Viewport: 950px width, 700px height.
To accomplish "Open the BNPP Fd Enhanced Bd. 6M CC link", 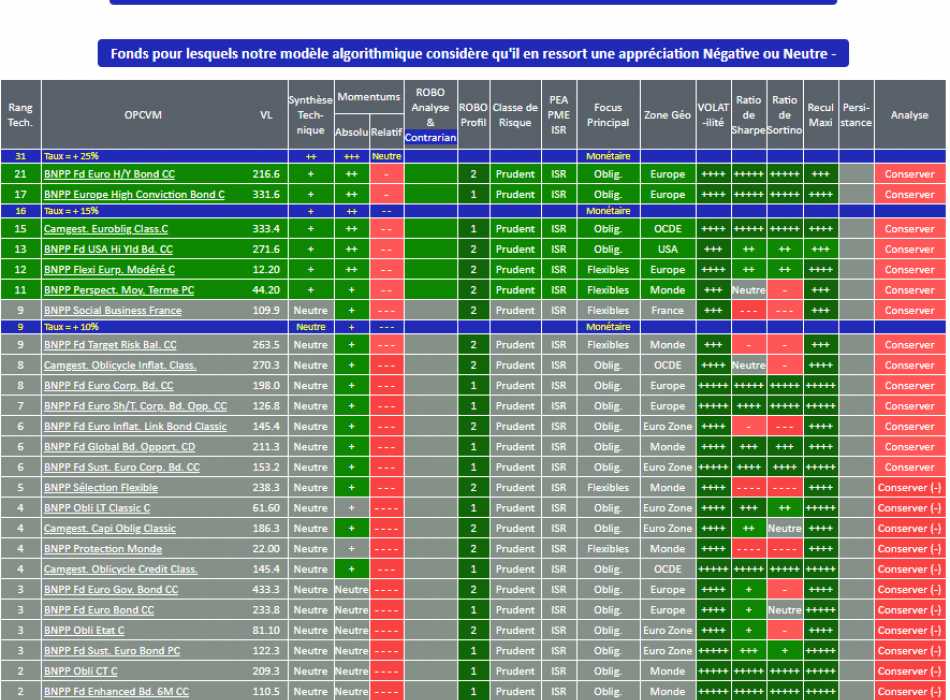I will click(116, 692).
